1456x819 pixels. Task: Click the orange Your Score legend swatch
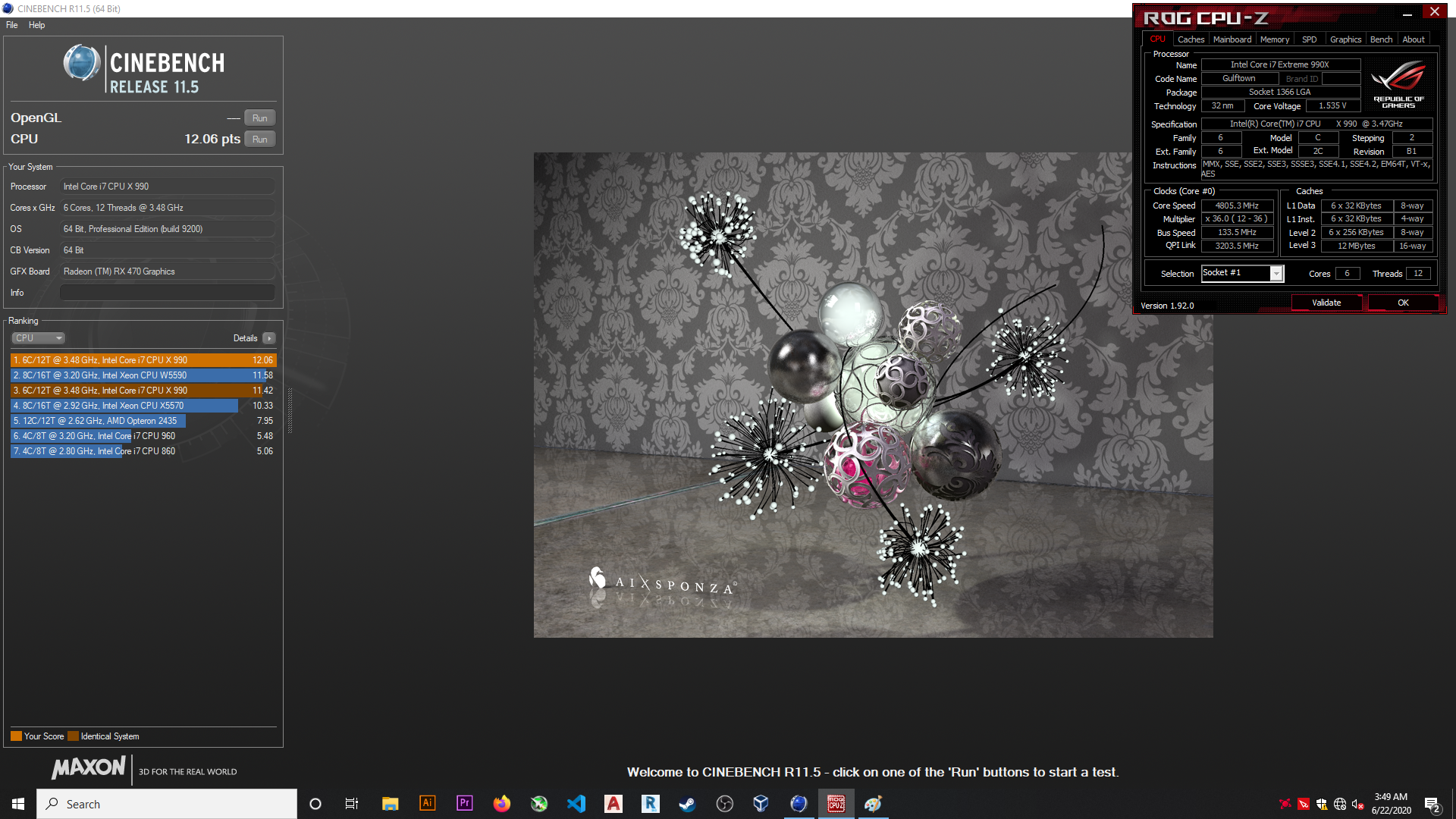pos(16,736)
